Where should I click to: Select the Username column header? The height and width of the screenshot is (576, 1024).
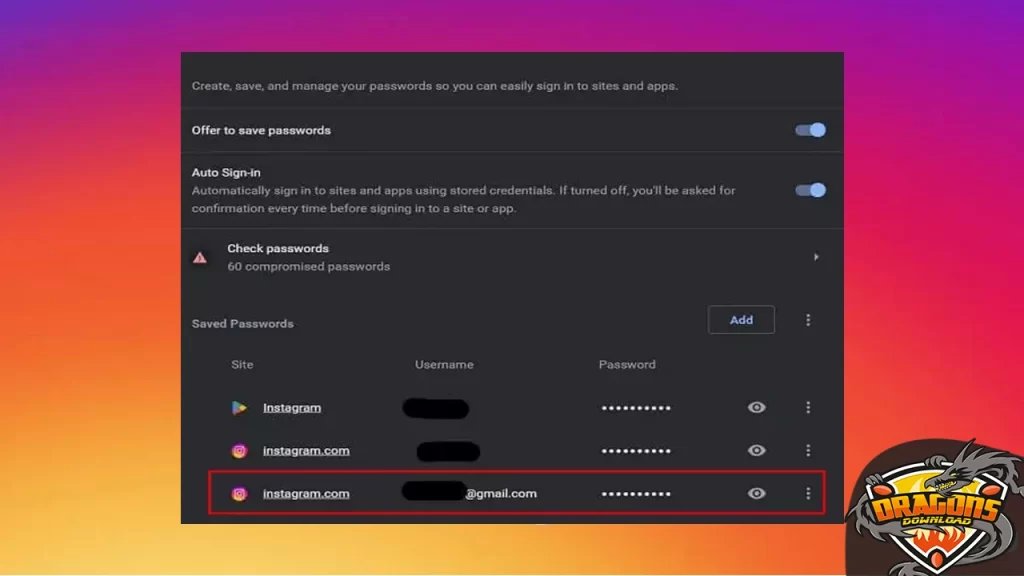coord(444,364)
